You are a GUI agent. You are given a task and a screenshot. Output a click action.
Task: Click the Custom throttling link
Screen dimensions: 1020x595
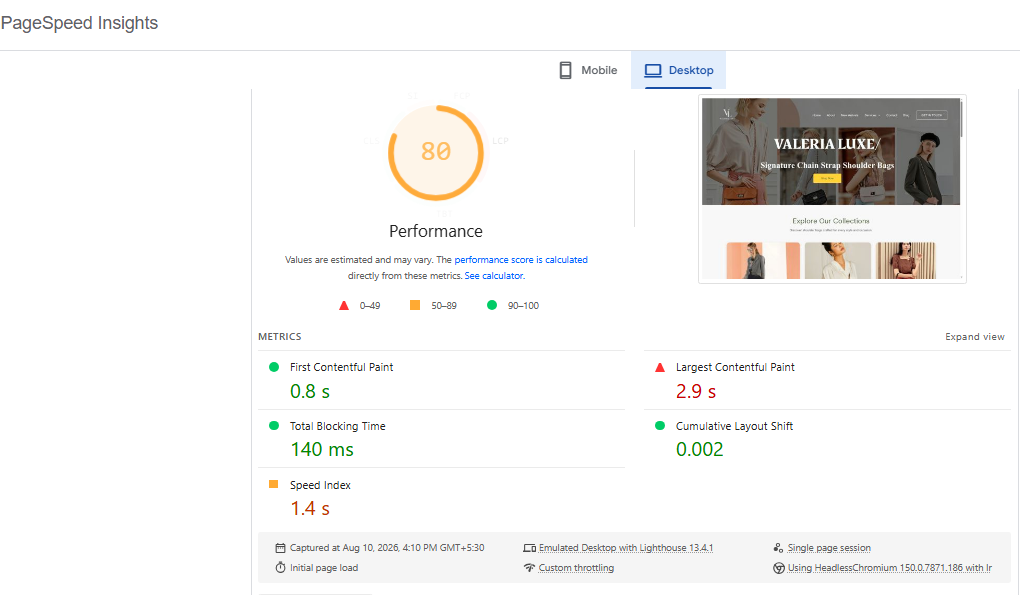pyautogui.click(x=576, y=568)
